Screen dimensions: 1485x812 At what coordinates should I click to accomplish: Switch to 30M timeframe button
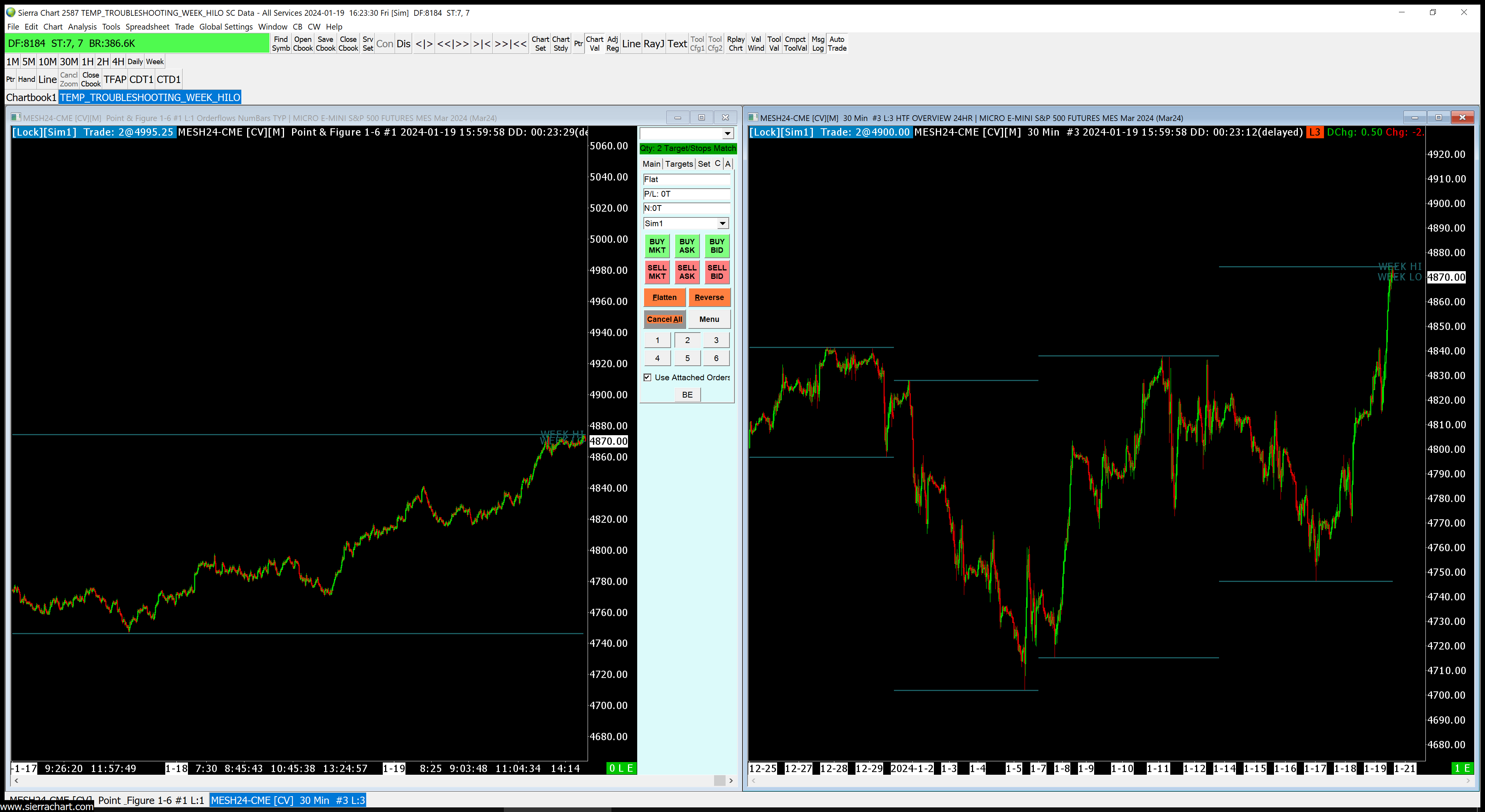[68, 62]
